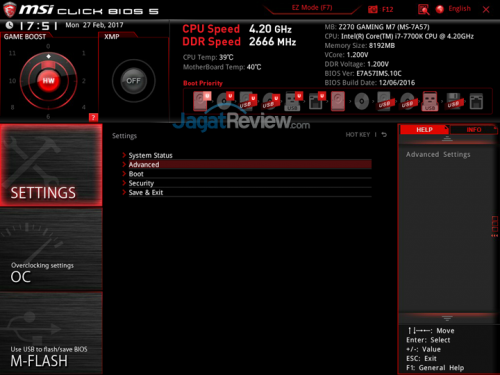This screenshot has height=375, width=500.
Task: Click help panel top scroll handle
Action: (x=447, y=139)
